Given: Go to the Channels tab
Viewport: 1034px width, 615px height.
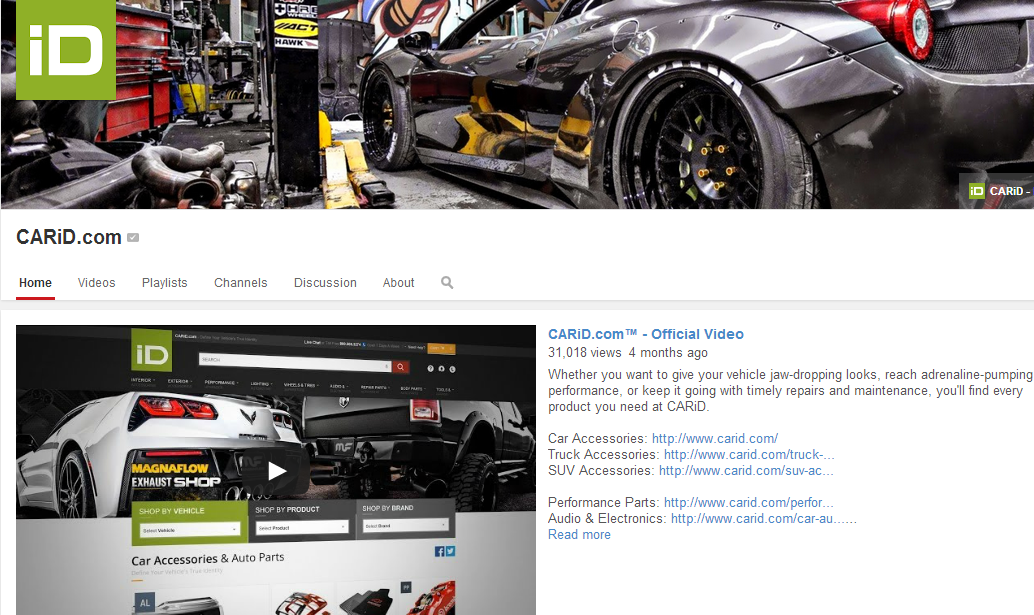Looking at the screenshot, I should tap(241, 283).
